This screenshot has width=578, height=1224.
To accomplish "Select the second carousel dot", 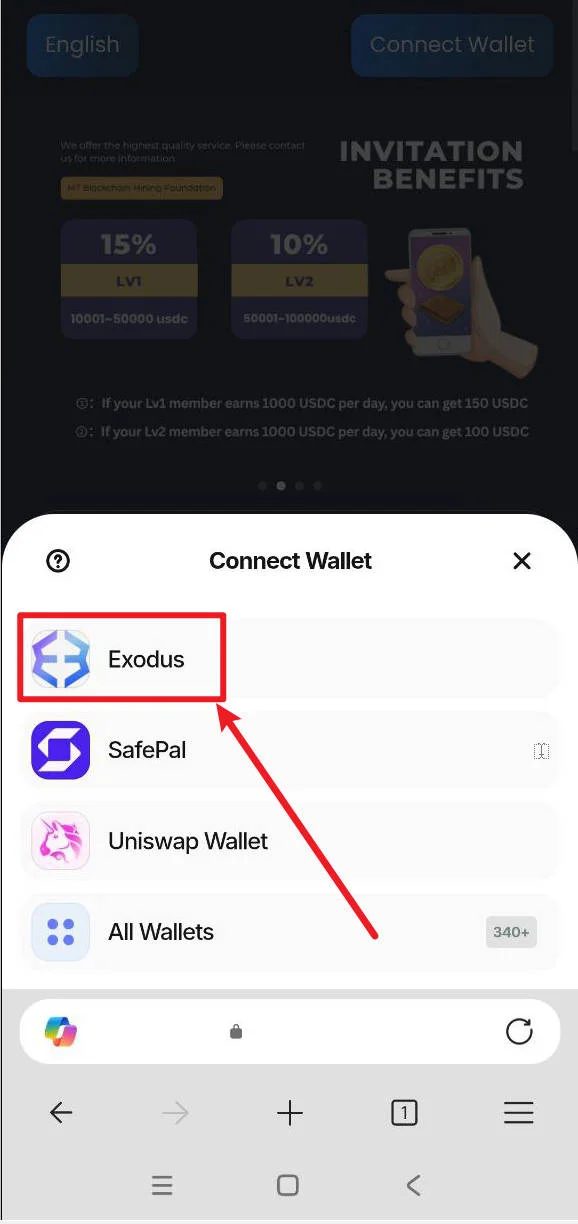I will click(281, 486).
